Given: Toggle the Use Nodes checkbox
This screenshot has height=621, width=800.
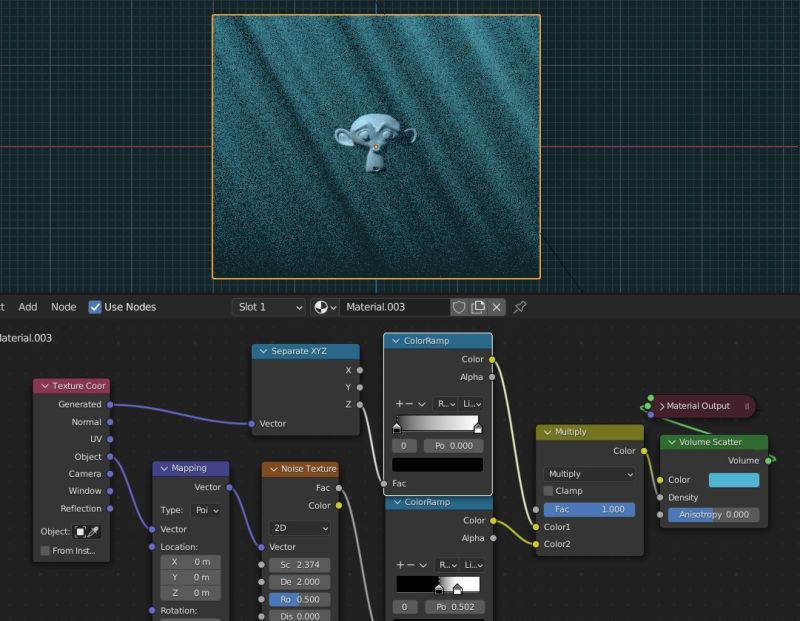Looking at the screenshot, I should (x=94, y=307).
